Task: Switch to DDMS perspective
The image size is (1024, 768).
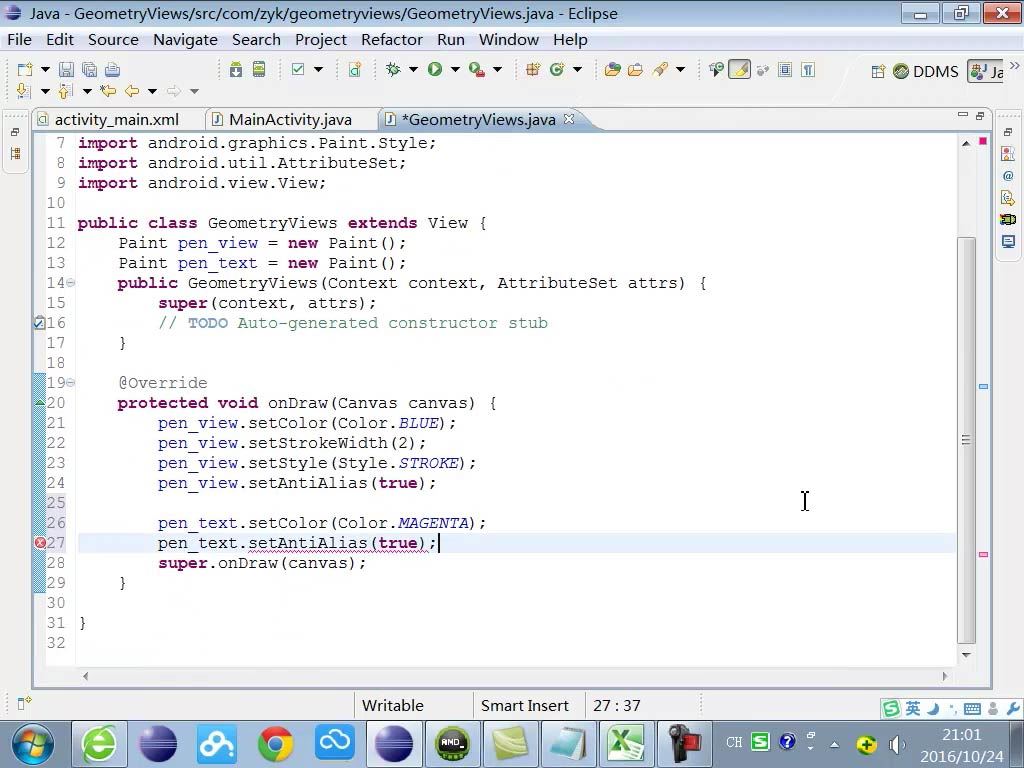Action: 926,71
